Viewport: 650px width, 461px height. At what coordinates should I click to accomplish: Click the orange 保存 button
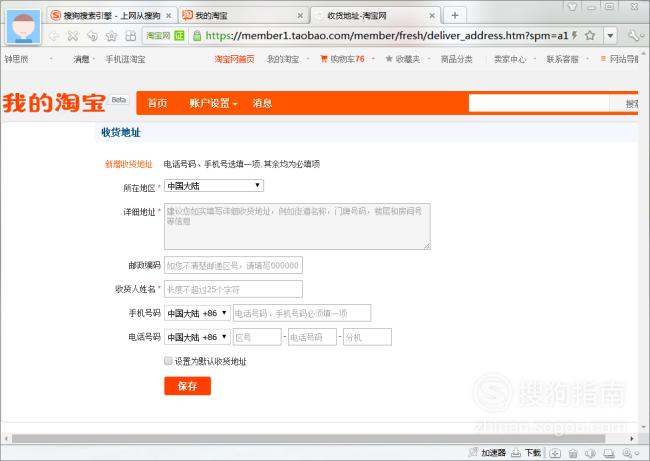coord(187,386)
